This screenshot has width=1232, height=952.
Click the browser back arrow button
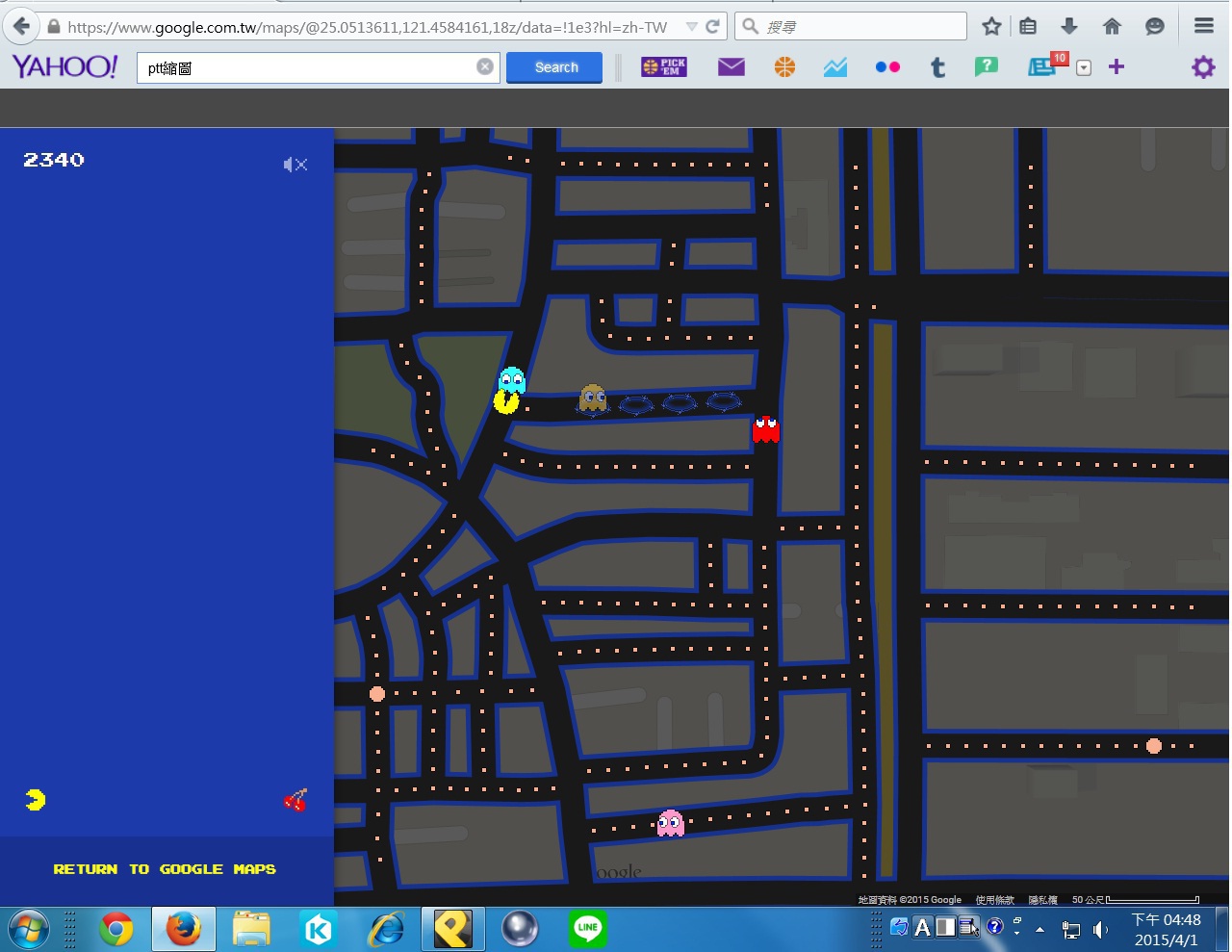pyautogui.click(x=21, y=27)
